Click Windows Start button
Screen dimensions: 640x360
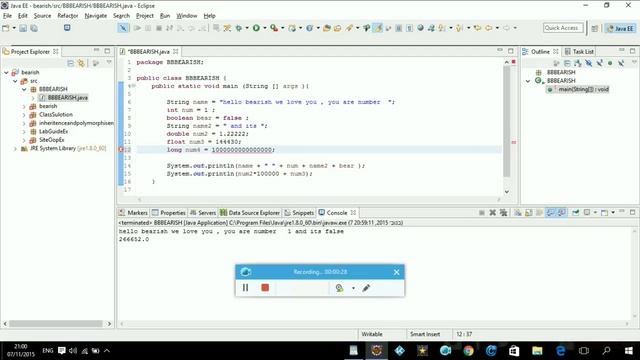pyautogui.click(x=629, y=350)
